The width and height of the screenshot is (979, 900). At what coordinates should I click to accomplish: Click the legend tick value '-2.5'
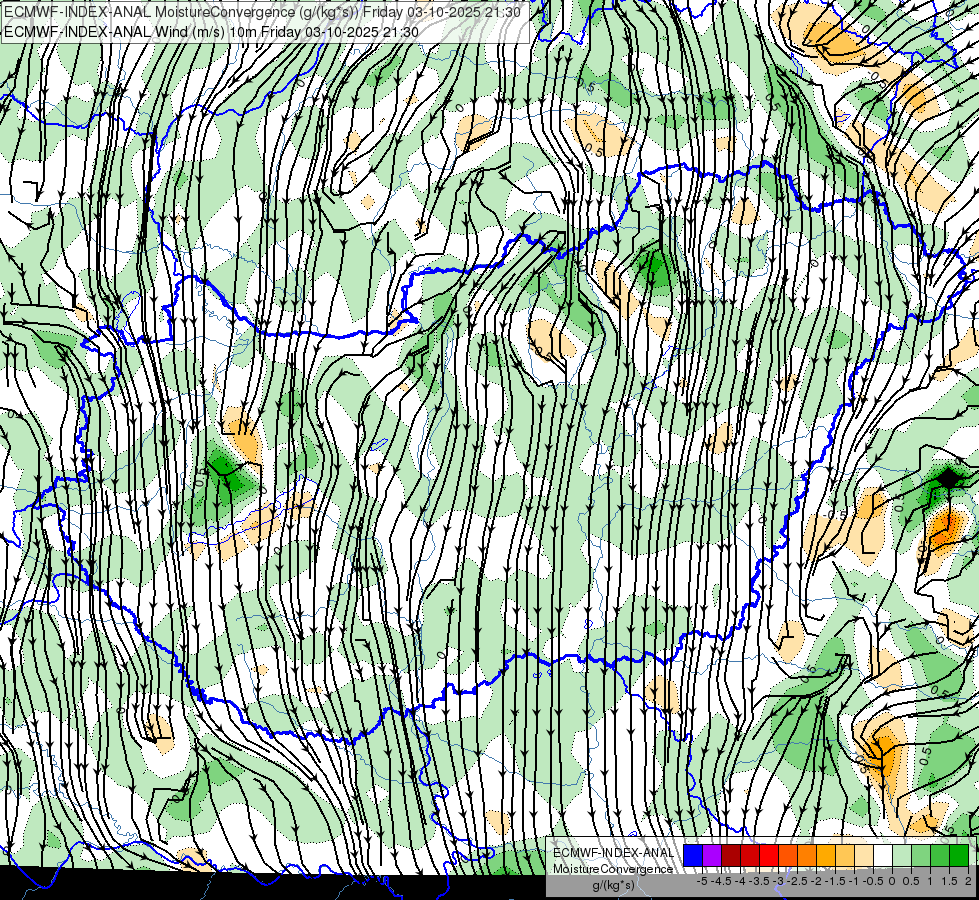[798, 881]
